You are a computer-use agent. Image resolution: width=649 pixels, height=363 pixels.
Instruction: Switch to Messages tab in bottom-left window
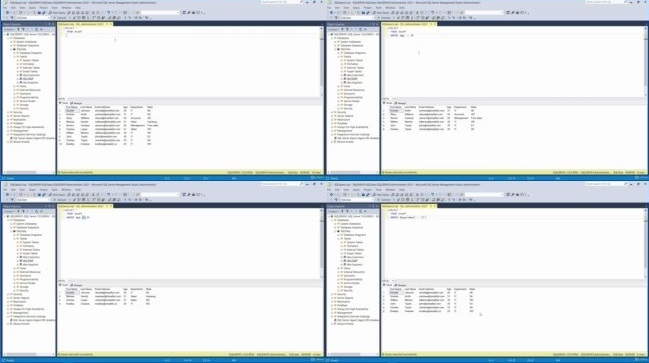click(x=77, y=285)
